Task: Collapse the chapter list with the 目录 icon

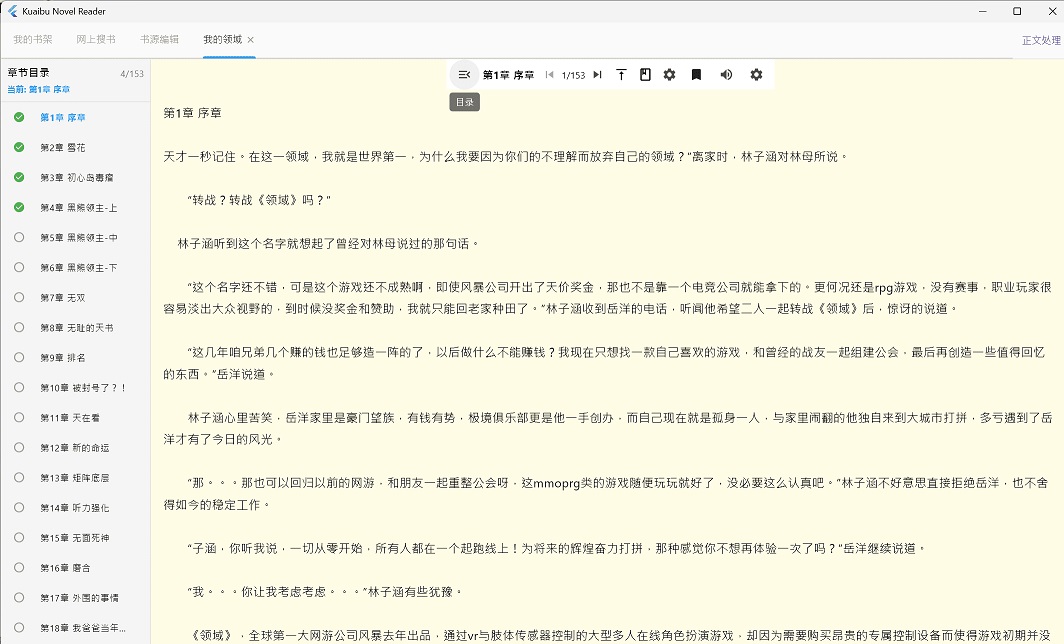Action: coord(464,75)
